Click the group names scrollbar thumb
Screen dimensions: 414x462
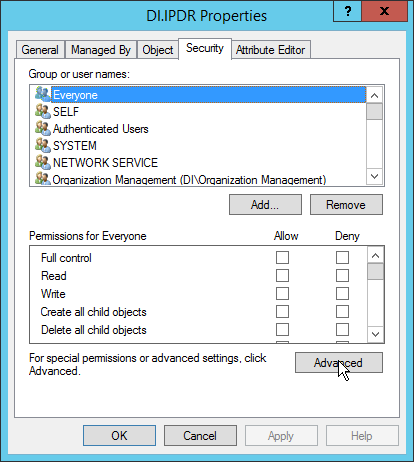(374, 111)
